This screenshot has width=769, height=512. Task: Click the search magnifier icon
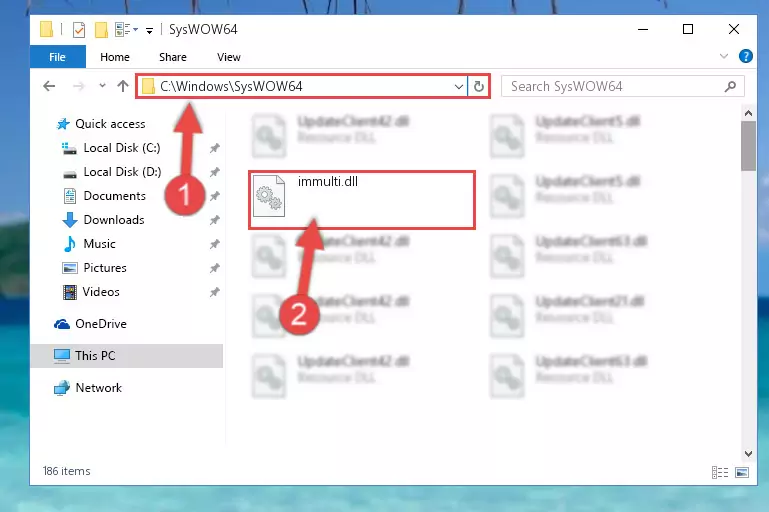pyautogui.click(x=730, y=86)
